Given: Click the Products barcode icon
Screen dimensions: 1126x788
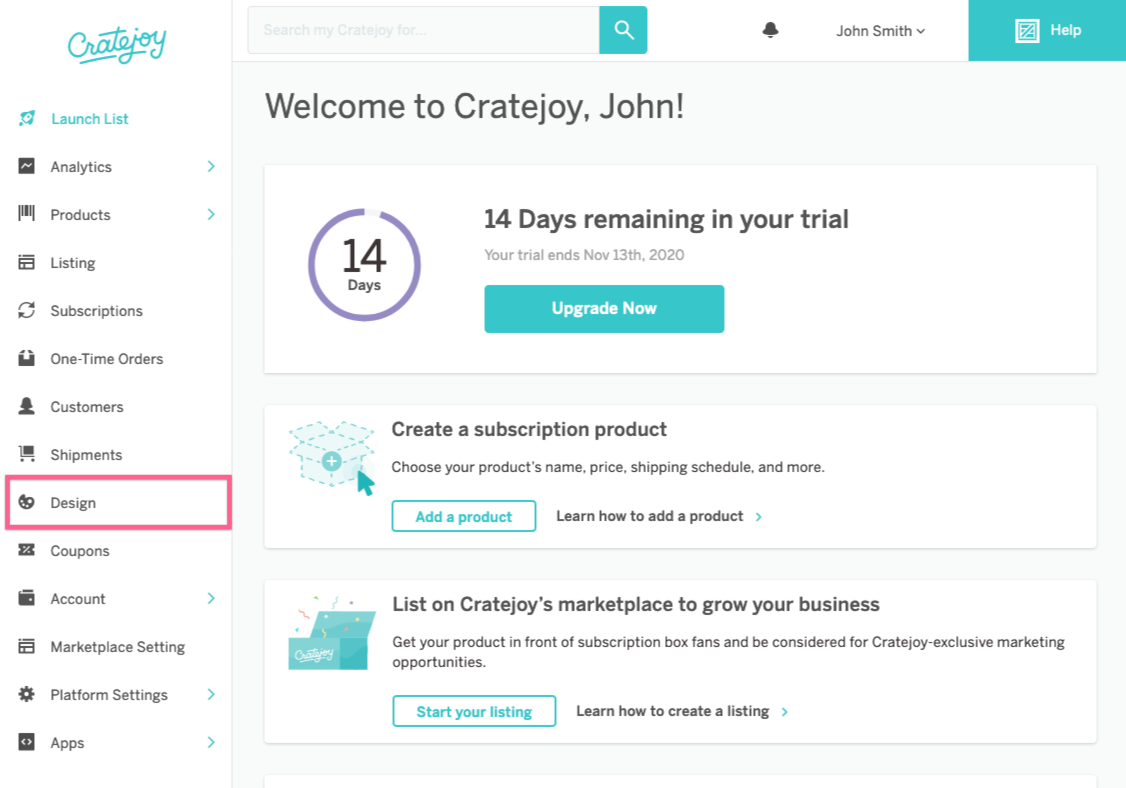Looking at the screenshot, I should click(27, 214).
